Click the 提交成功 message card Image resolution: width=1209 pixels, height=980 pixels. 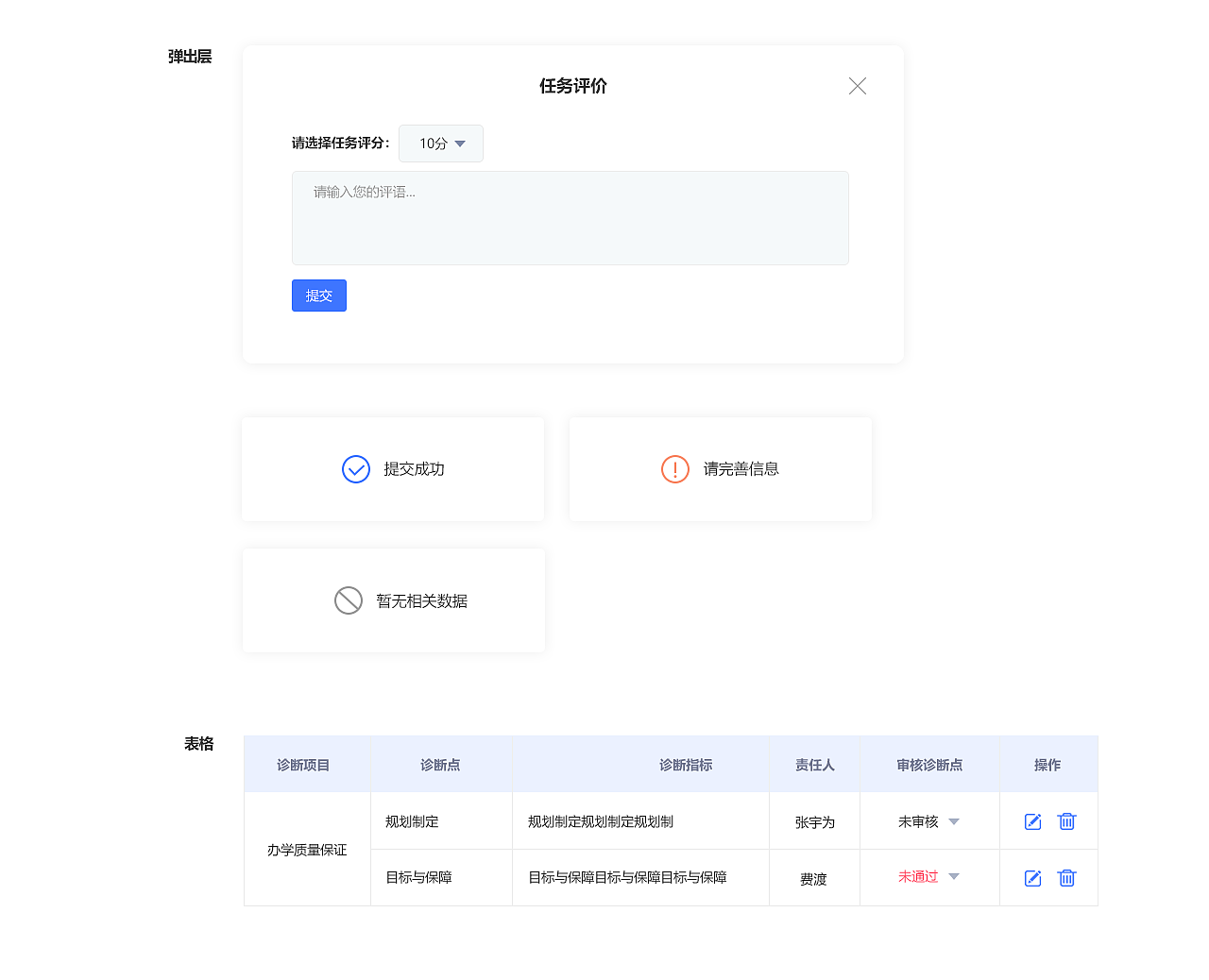393,468
